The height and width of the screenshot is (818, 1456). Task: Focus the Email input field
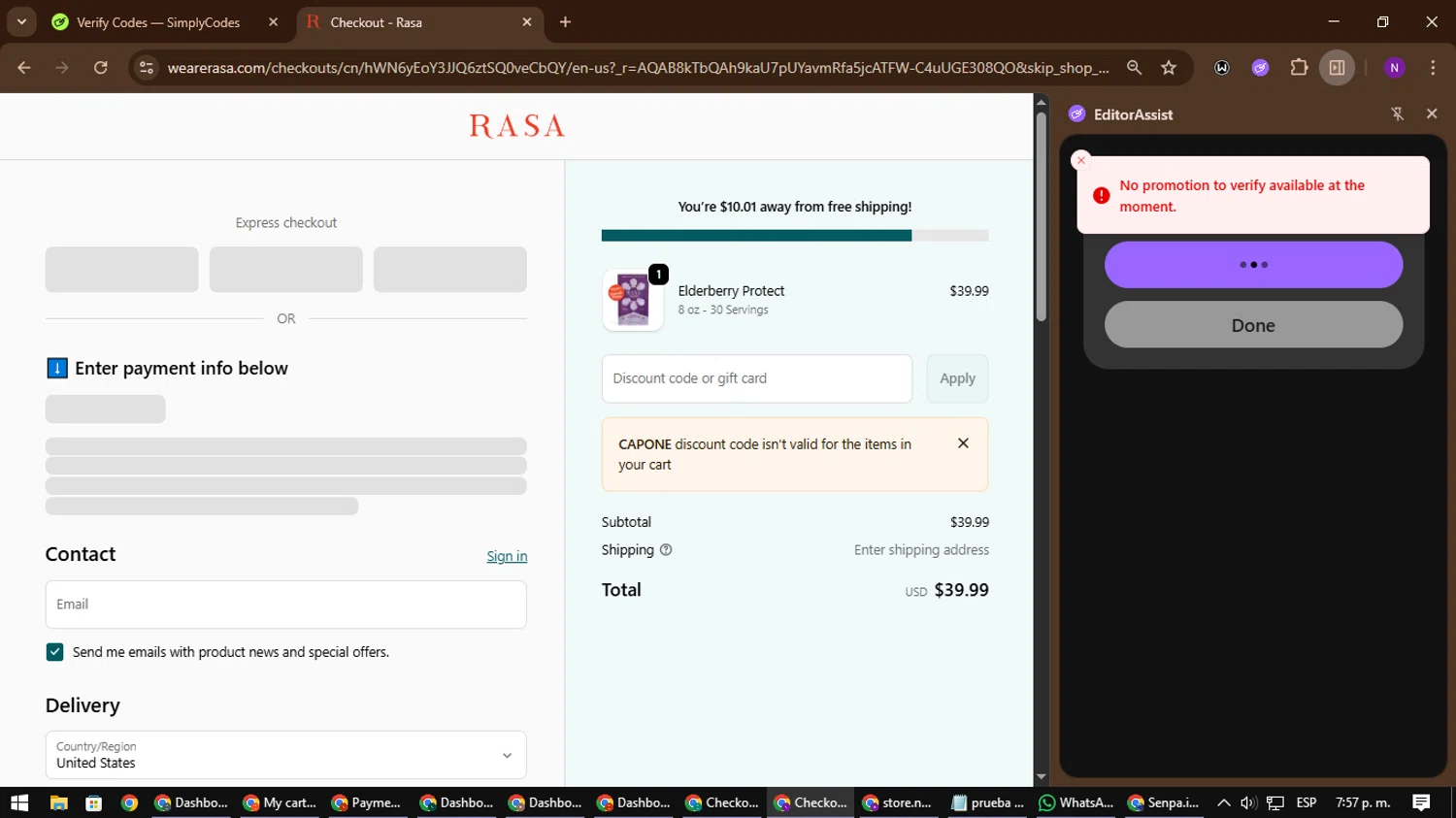click(285, 605)
